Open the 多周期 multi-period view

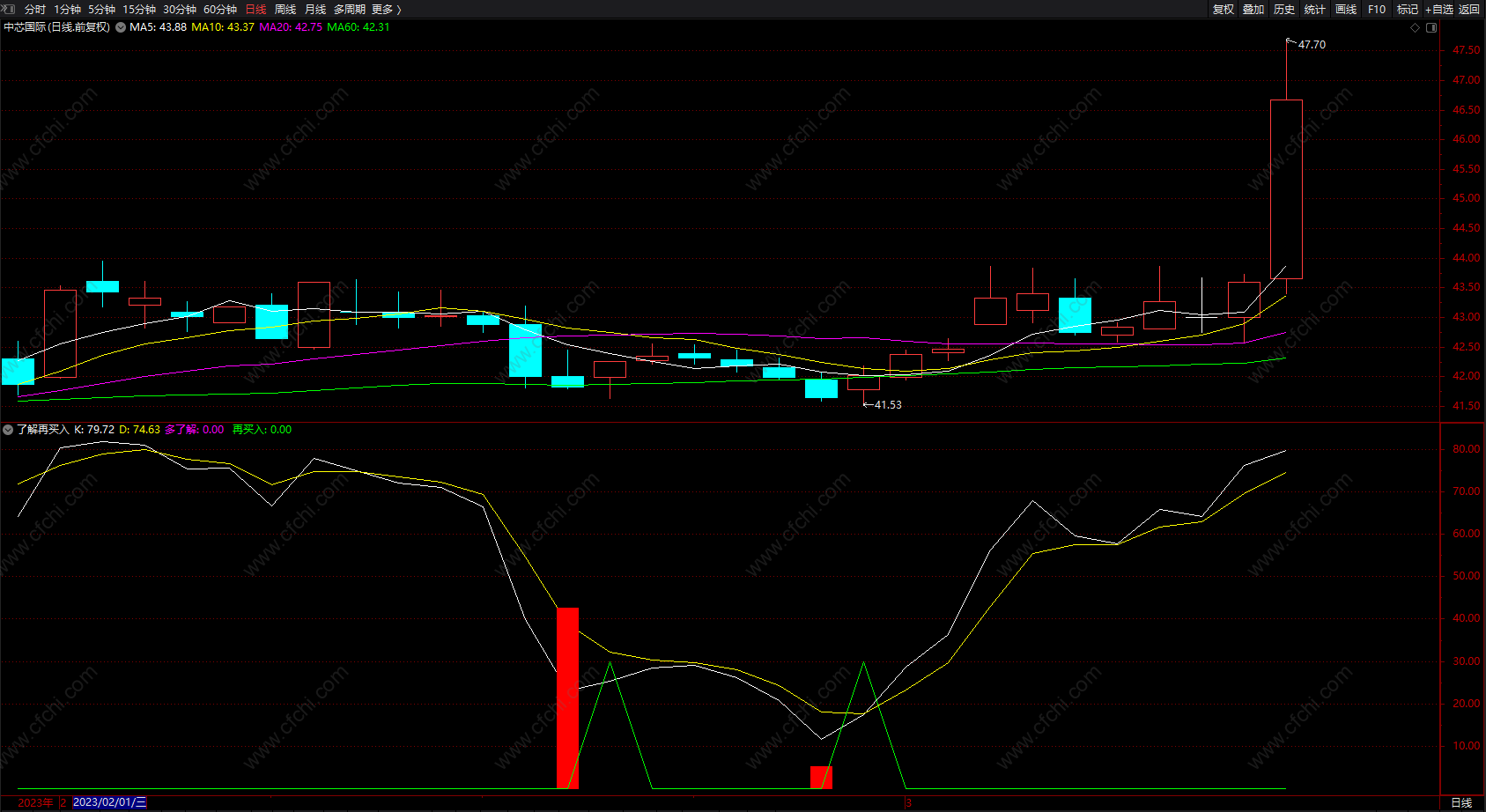coord(350,9)
